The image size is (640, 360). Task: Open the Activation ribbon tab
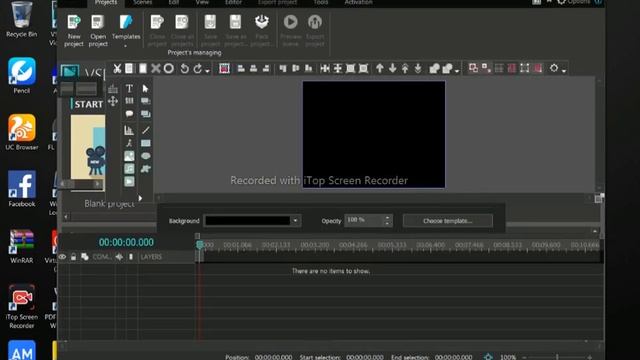358,2
